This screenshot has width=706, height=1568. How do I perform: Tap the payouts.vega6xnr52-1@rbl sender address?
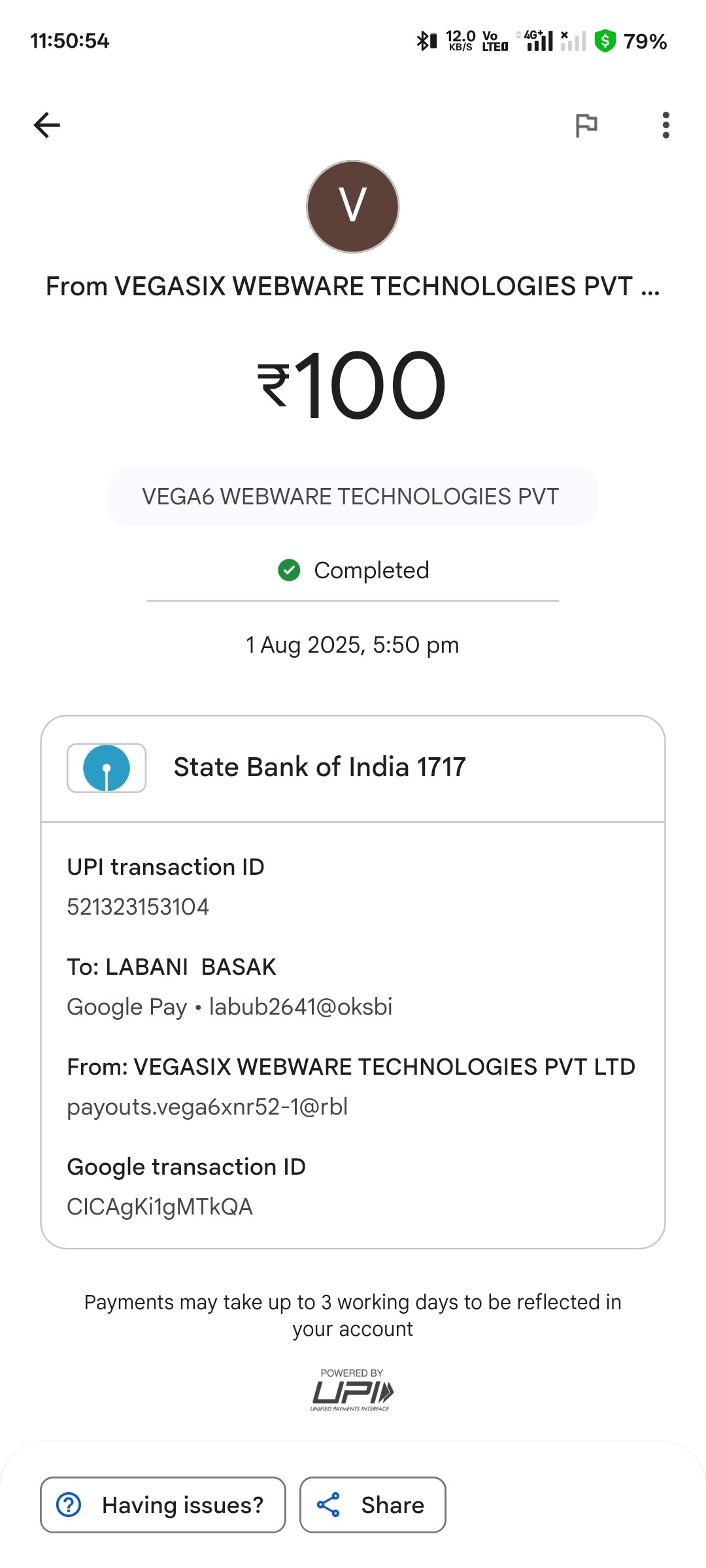tap(207, 1107)
